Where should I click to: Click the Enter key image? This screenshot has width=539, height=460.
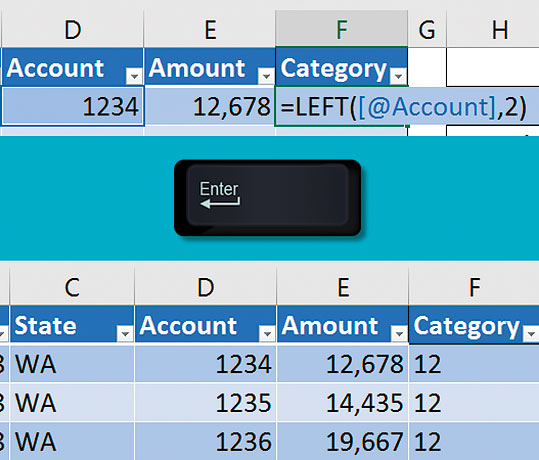267,198
